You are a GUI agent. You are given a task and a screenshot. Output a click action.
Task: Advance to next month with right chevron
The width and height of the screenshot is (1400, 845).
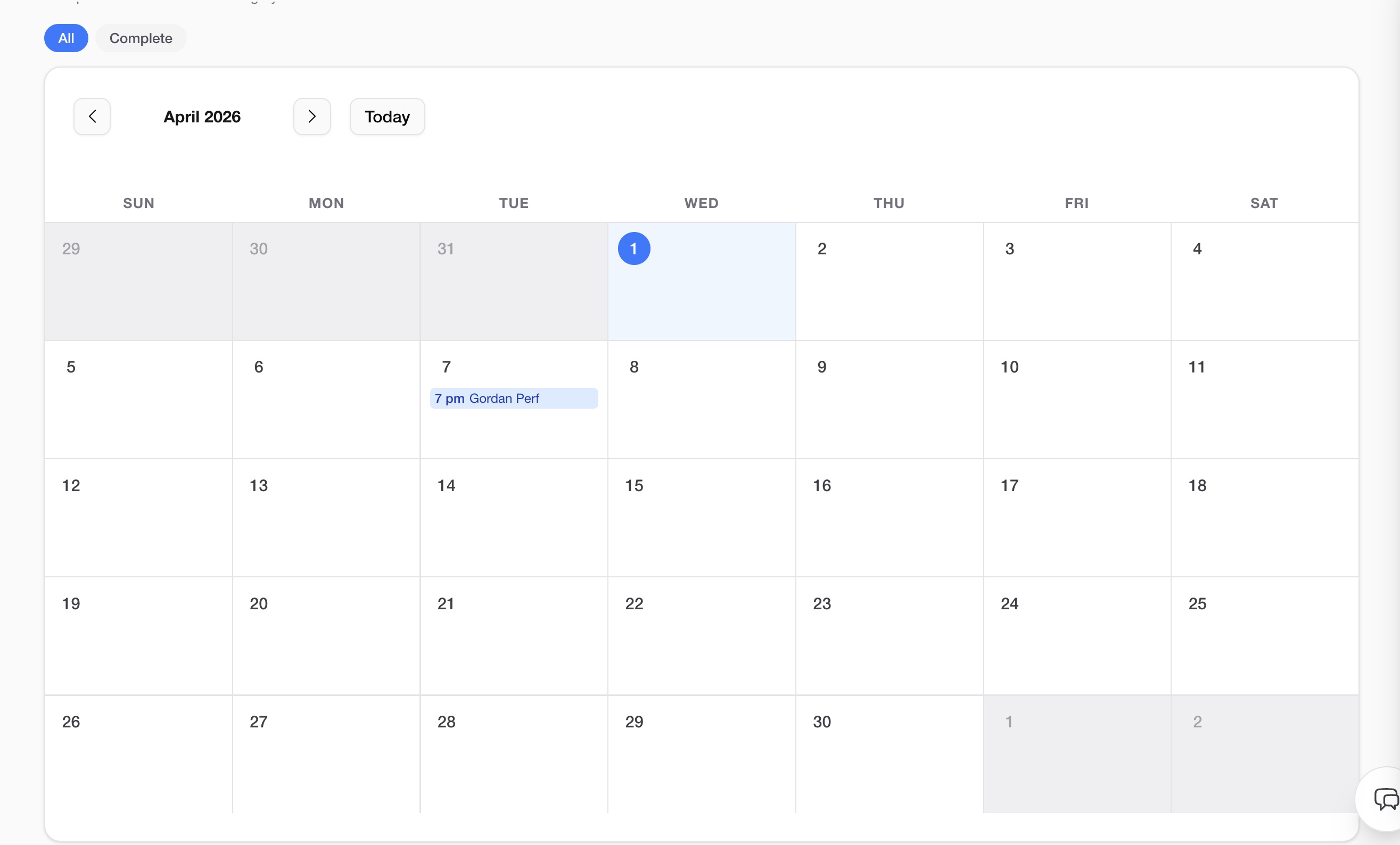click(312, 117)
